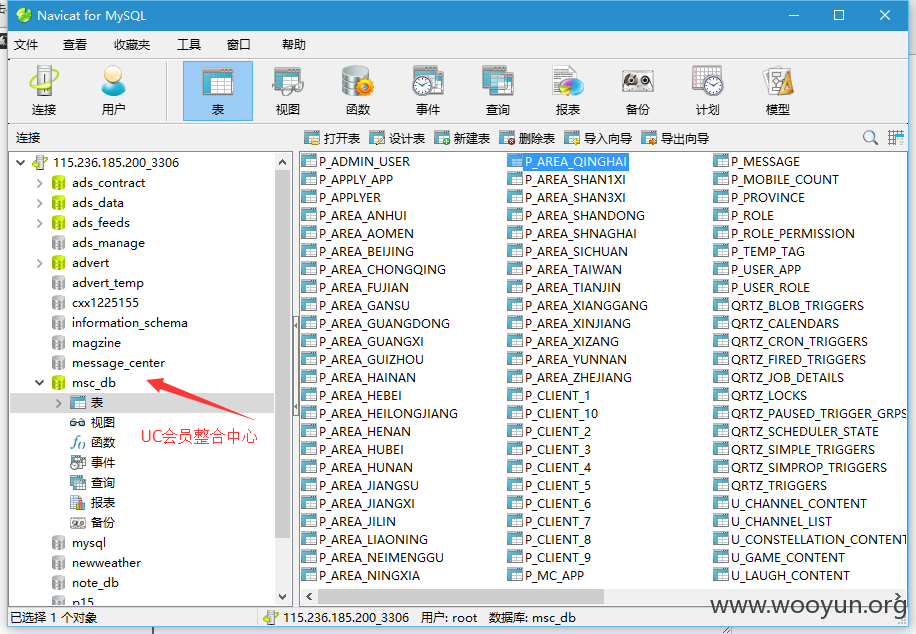Image resolution: width=916 pixels, height=634 pixels.
Task: Select table P_MESSAGE
Action: coord(757,161)
